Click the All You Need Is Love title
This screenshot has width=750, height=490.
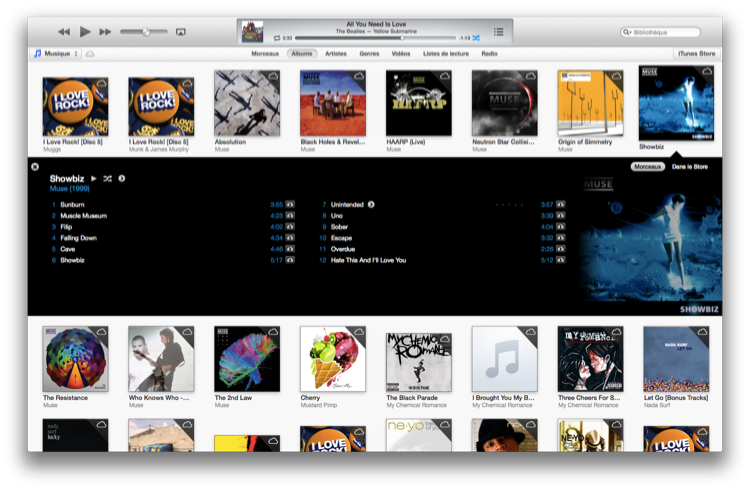point(376,24)
